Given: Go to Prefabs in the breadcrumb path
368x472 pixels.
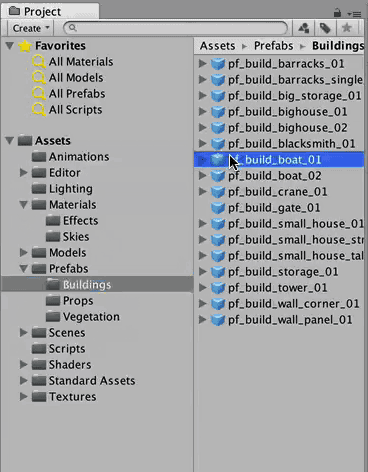Looking at the screenshot, I should pos(274,46).
